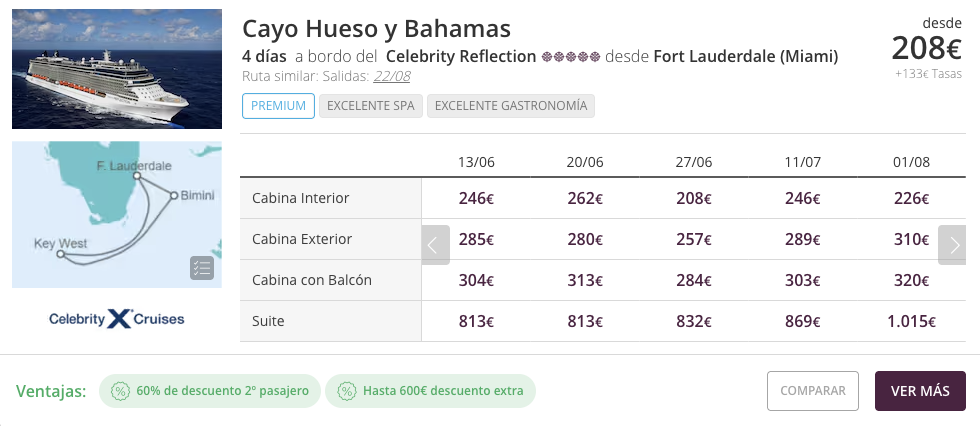
Task: Show previous departure dates with left arrow
Action: pos(436,245)
